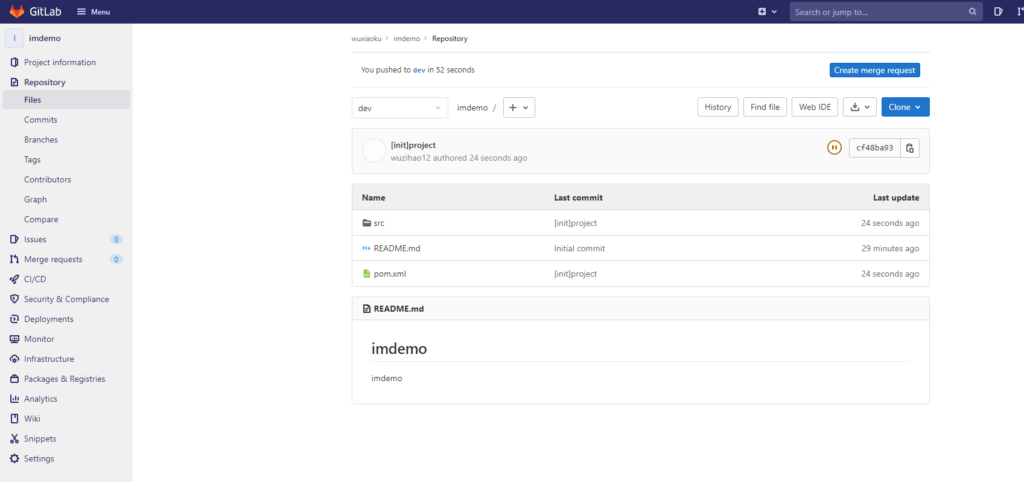This screenshot has height=482, width=1024.
Task: Open the Wiki sidebar item
Action: (x=32, y=419)
